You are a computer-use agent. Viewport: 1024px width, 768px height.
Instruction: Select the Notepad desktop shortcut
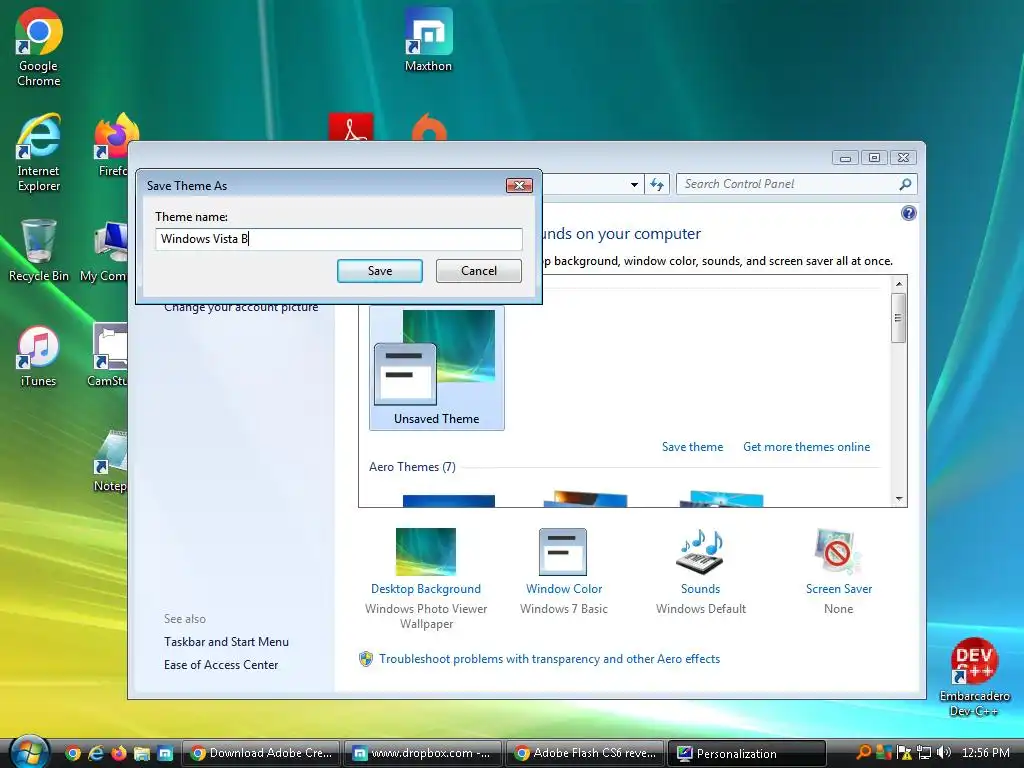coord(110,461)
